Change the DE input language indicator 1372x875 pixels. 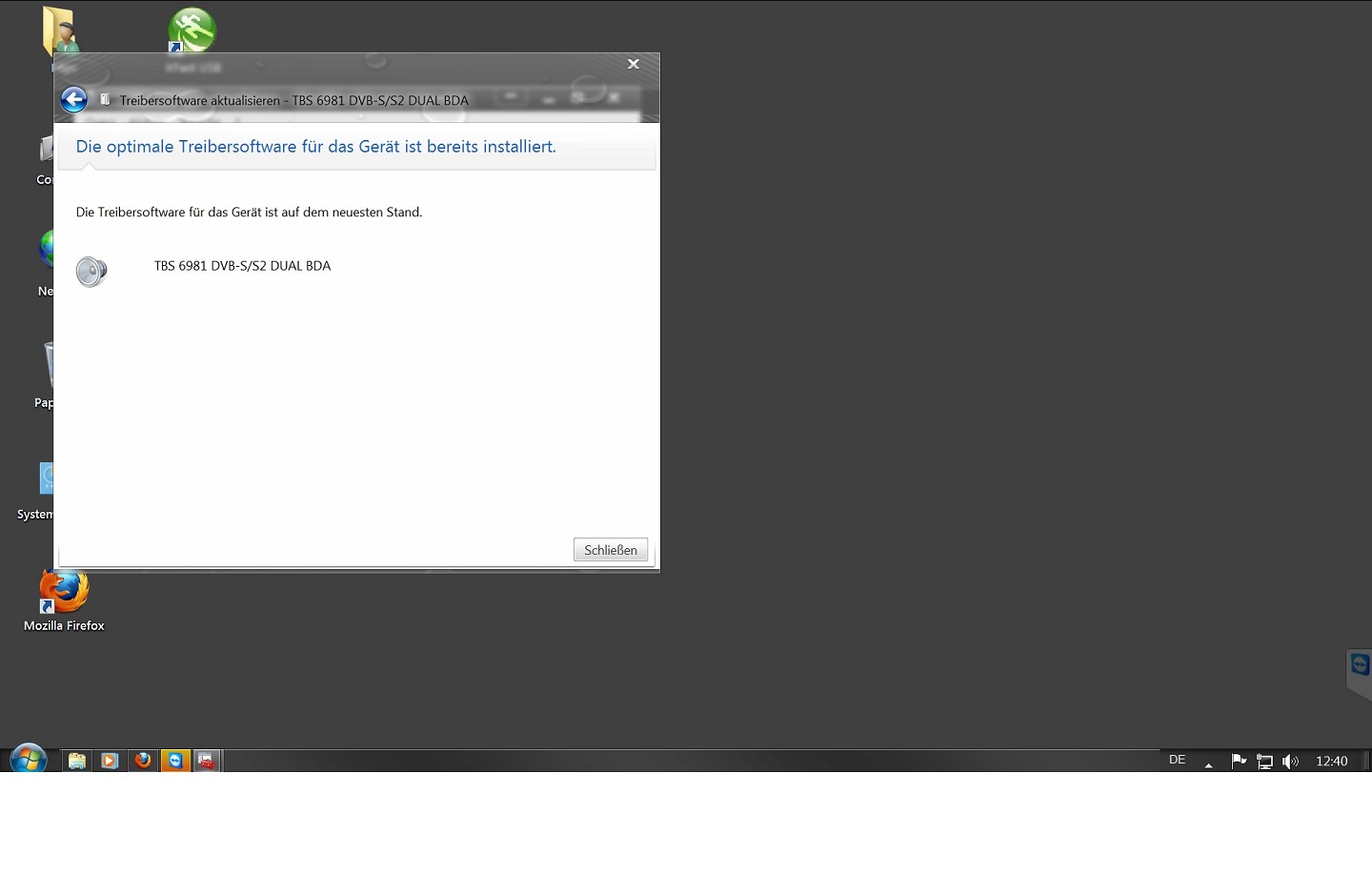pyautogui.click(x=1178, y=760)
